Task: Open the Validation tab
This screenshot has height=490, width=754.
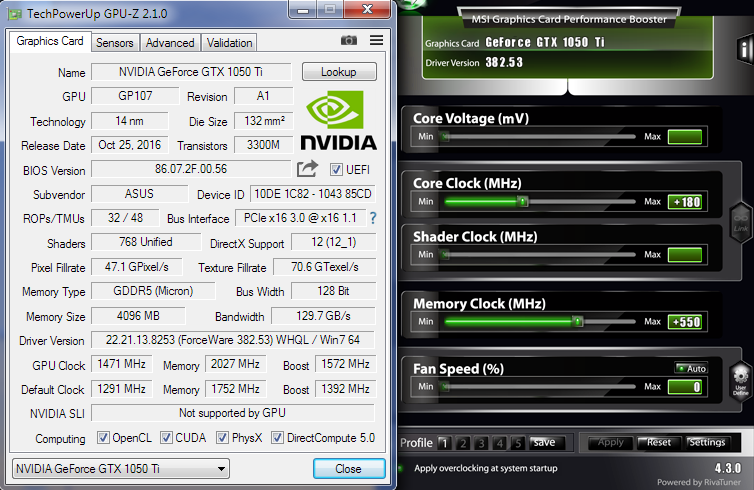Action: (x=229, y=43)
